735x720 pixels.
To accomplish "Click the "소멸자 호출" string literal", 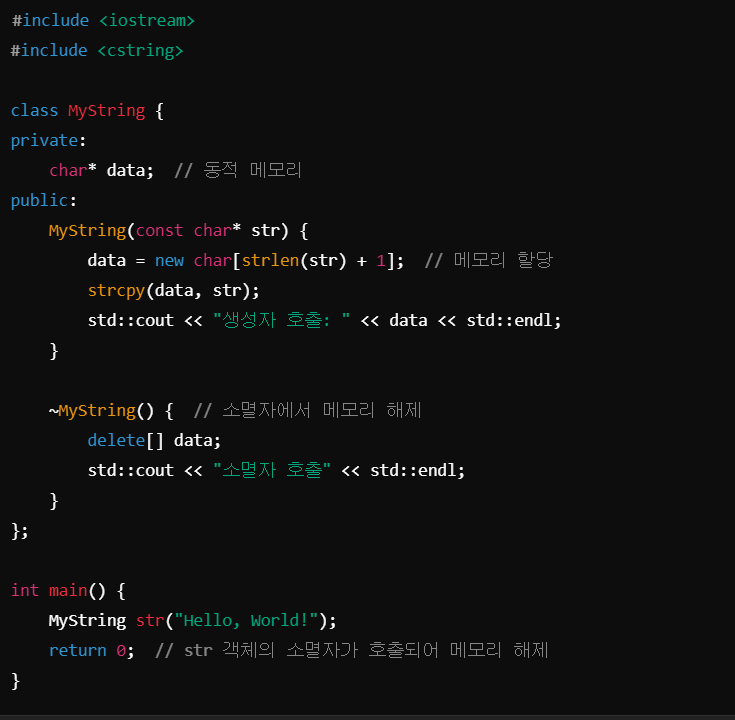I will pyautogui.click(x=272, y=470).
